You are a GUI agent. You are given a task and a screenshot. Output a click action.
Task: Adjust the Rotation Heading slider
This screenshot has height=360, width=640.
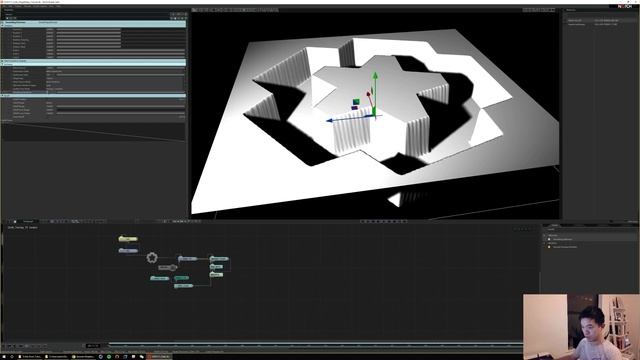(x=121, y=40)
